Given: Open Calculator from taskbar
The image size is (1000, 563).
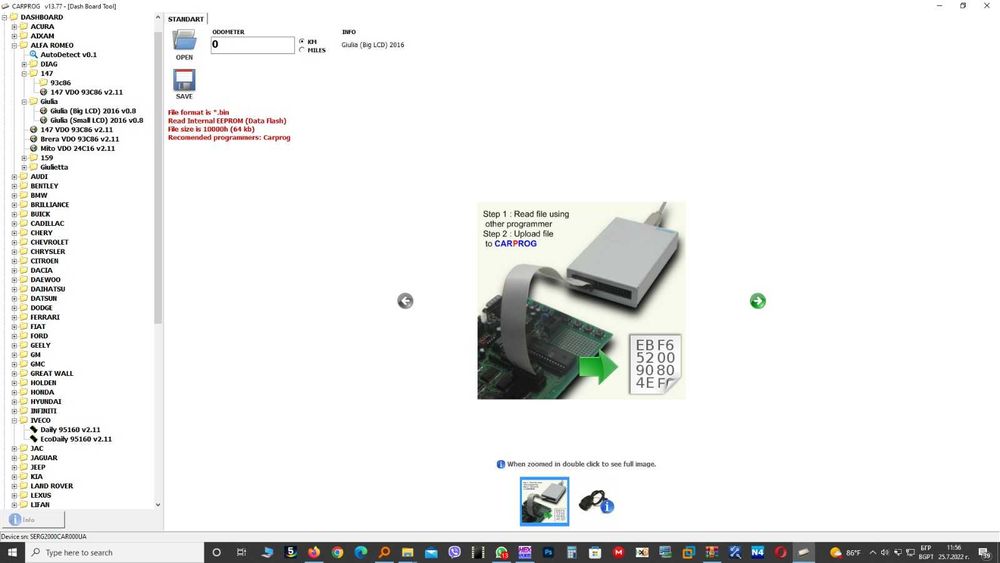Looking at the screenshot, I should (571, 552).
